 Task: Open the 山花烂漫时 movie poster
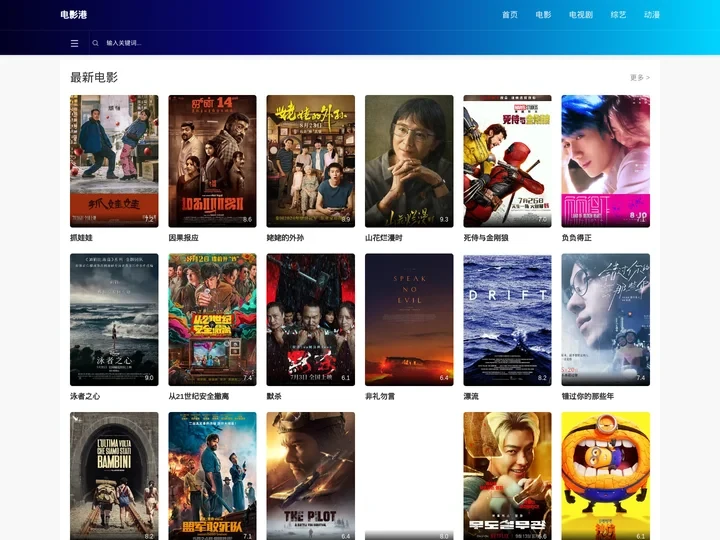[x=409, y=161]
